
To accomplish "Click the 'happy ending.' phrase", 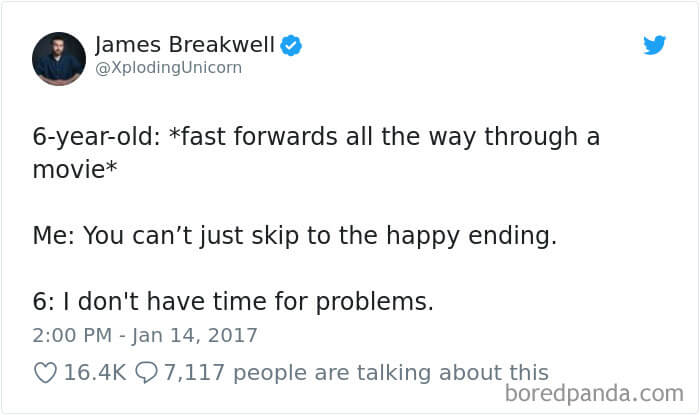I will 471,236.
